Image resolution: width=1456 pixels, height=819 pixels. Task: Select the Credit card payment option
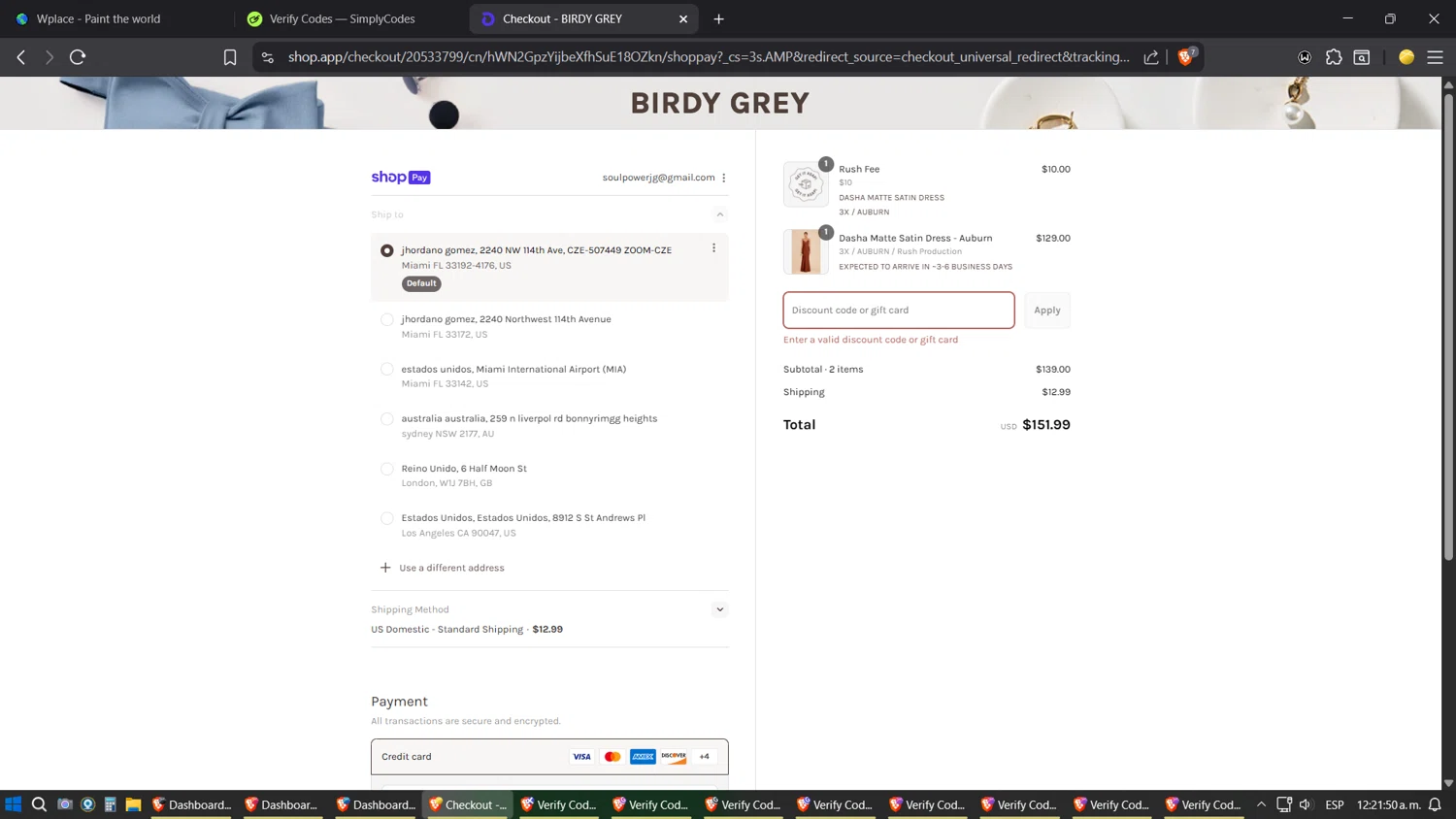pyautogui.click(x=549, y=757)
